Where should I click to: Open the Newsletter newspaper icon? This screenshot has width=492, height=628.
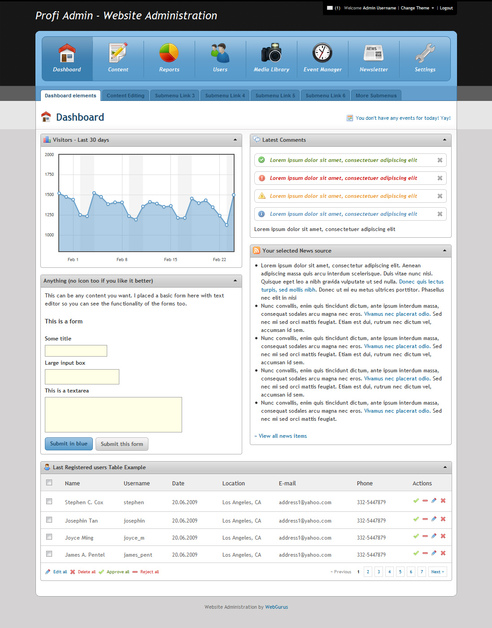(x=373, y=53)
